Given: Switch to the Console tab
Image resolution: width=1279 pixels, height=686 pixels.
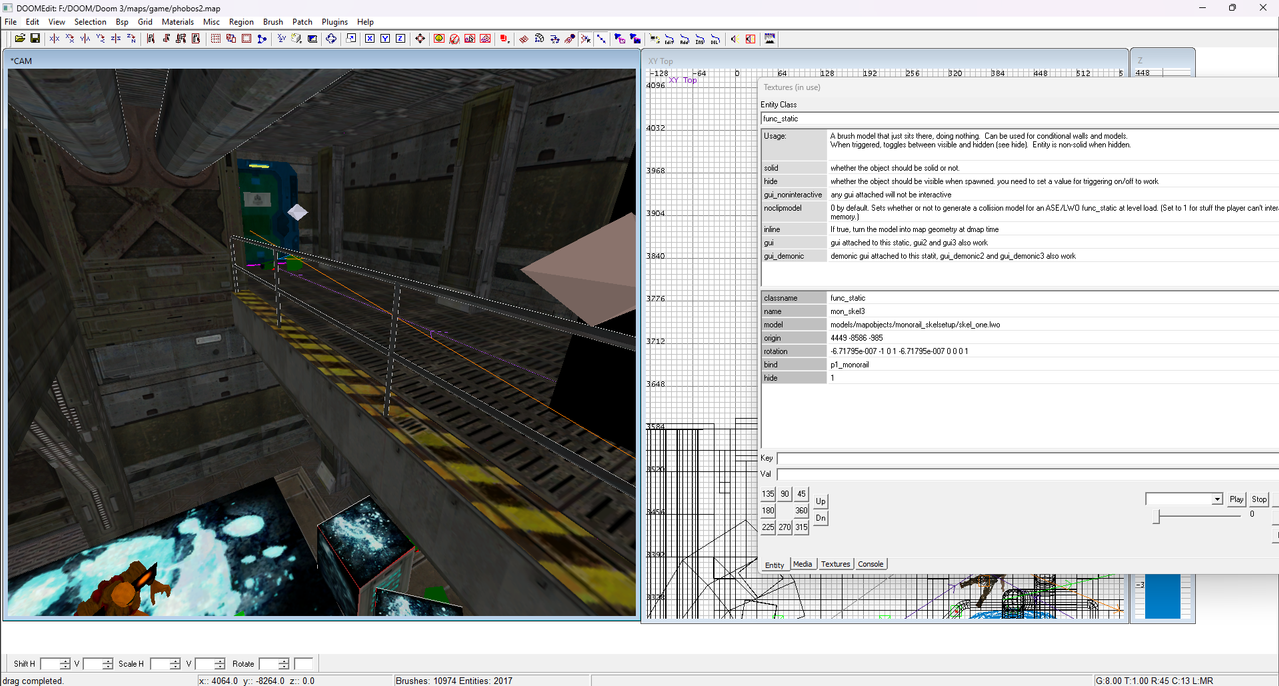Looking at the screenshot, I should coord(871,564).
